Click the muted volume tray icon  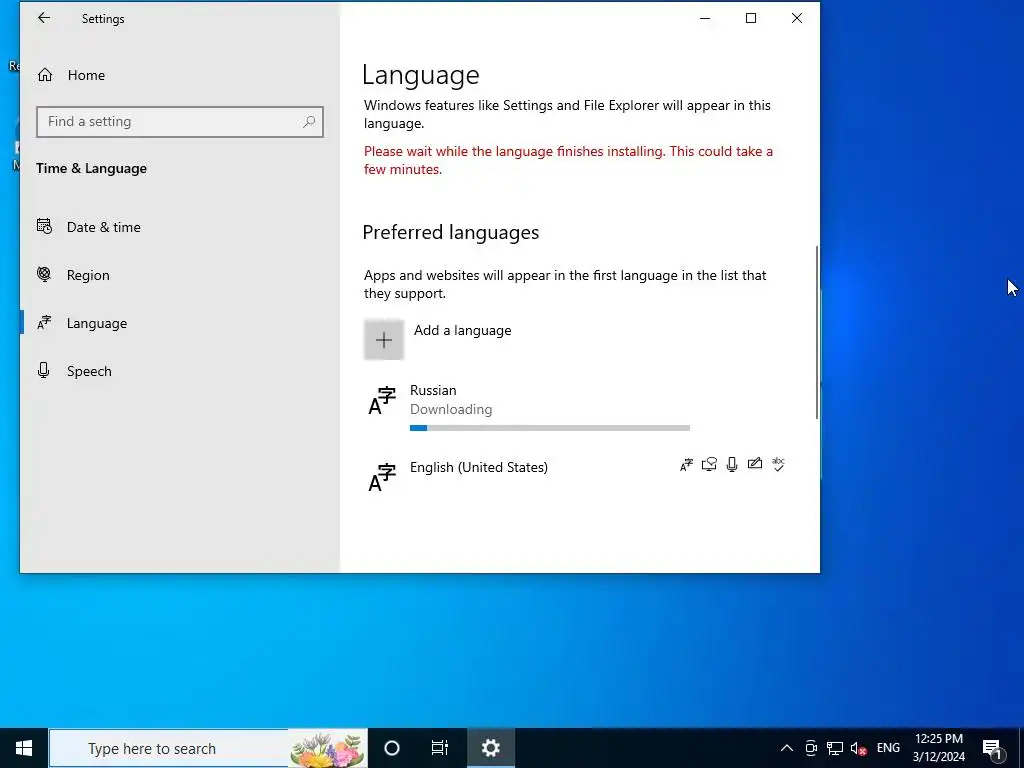point(858,748)
